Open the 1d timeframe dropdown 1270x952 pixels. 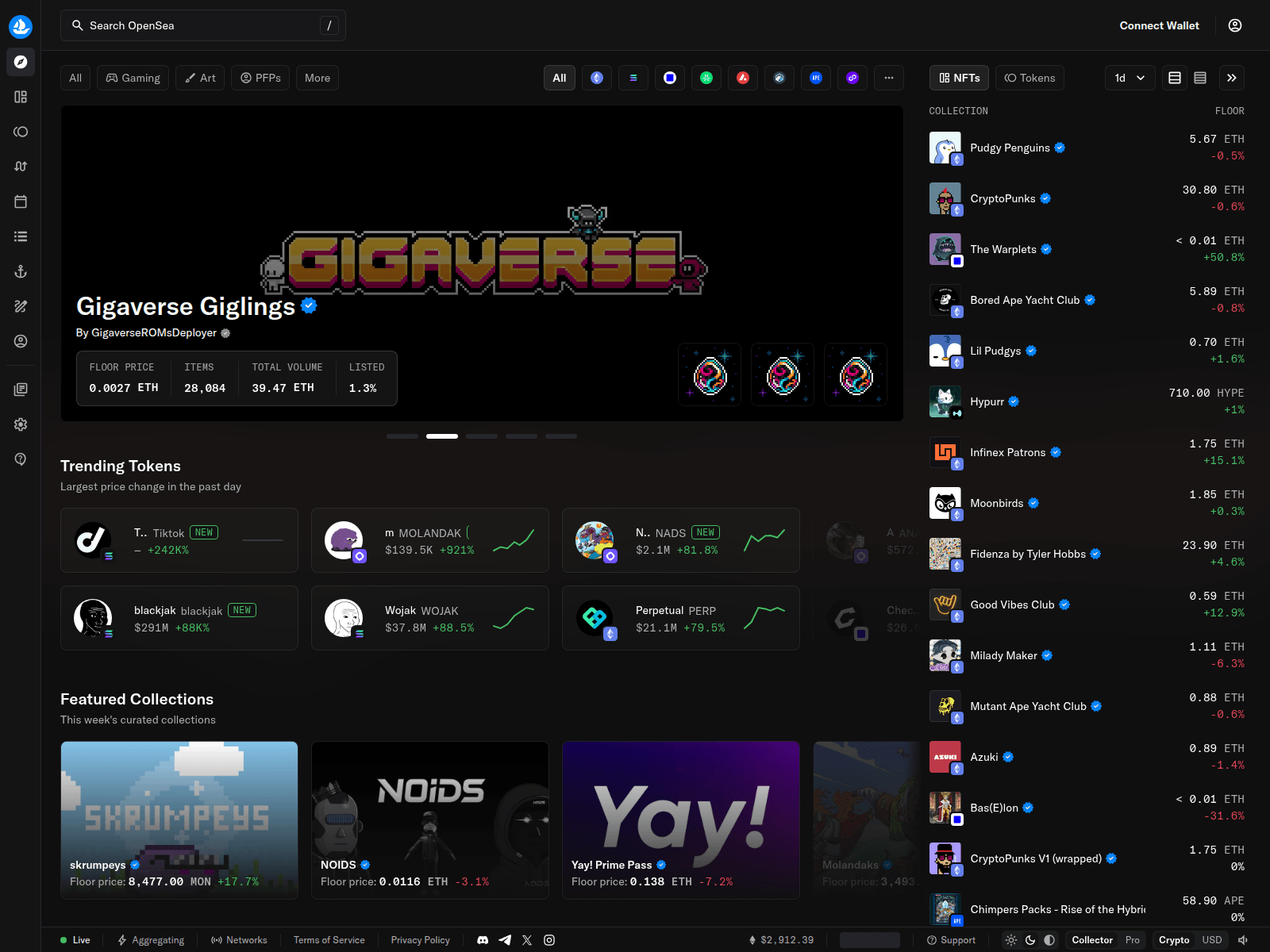coord(1130,78)
